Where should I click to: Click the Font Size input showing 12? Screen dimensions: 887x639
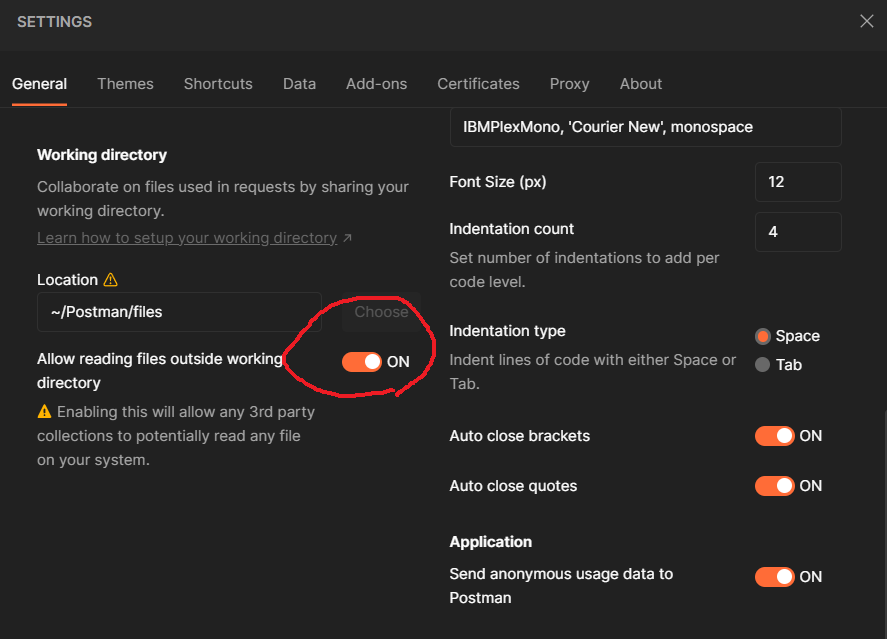798,182
